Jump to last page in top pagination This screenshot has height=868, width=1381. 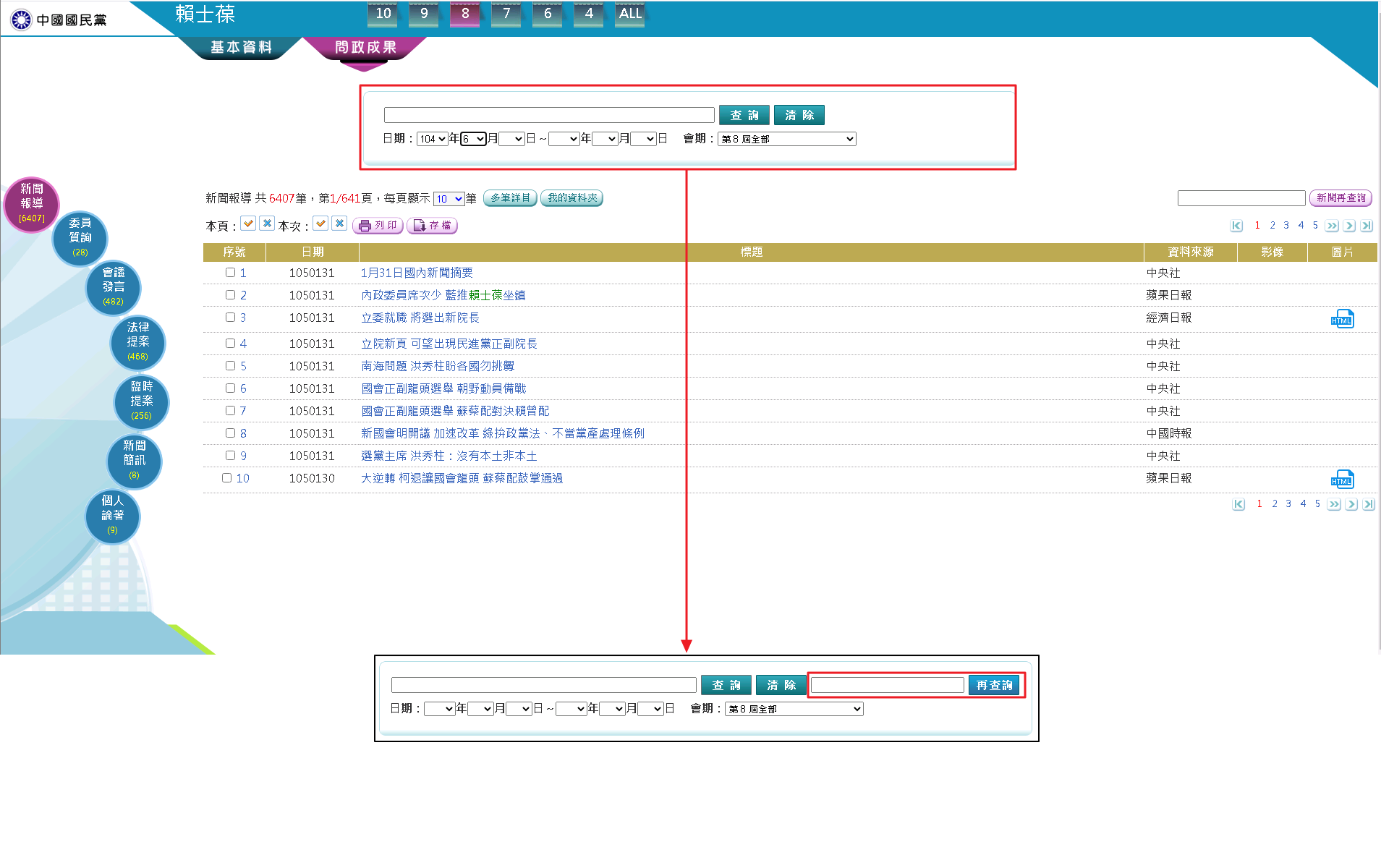point(1367,226)
